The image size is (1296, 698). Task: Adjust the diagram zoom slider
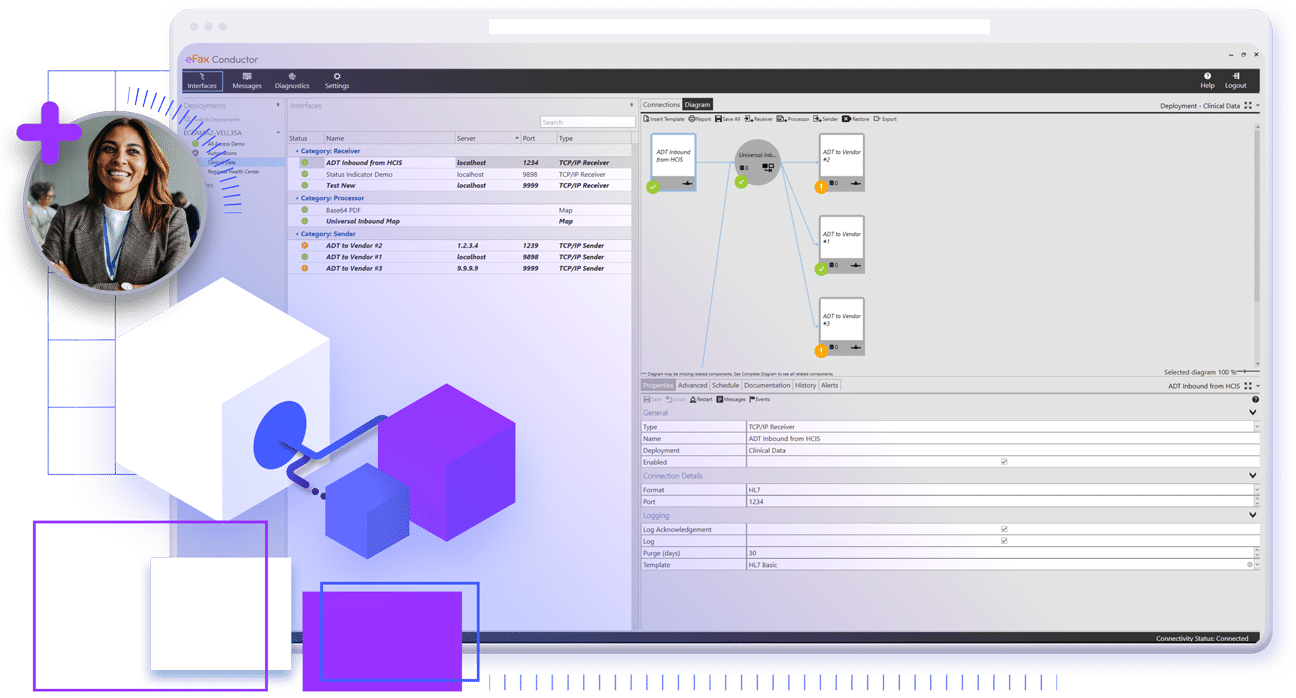tap(1248, 372)
